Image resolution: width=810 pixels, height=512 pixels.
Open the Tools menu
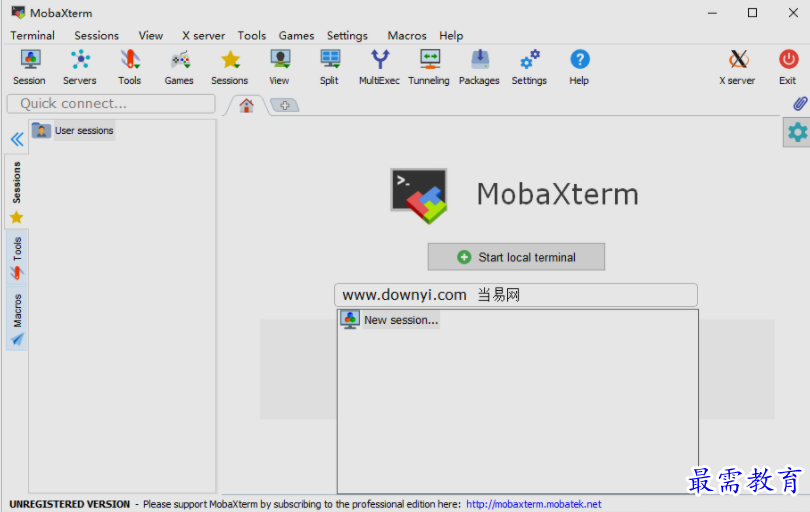pyautogui.click(x=252, y=36)
